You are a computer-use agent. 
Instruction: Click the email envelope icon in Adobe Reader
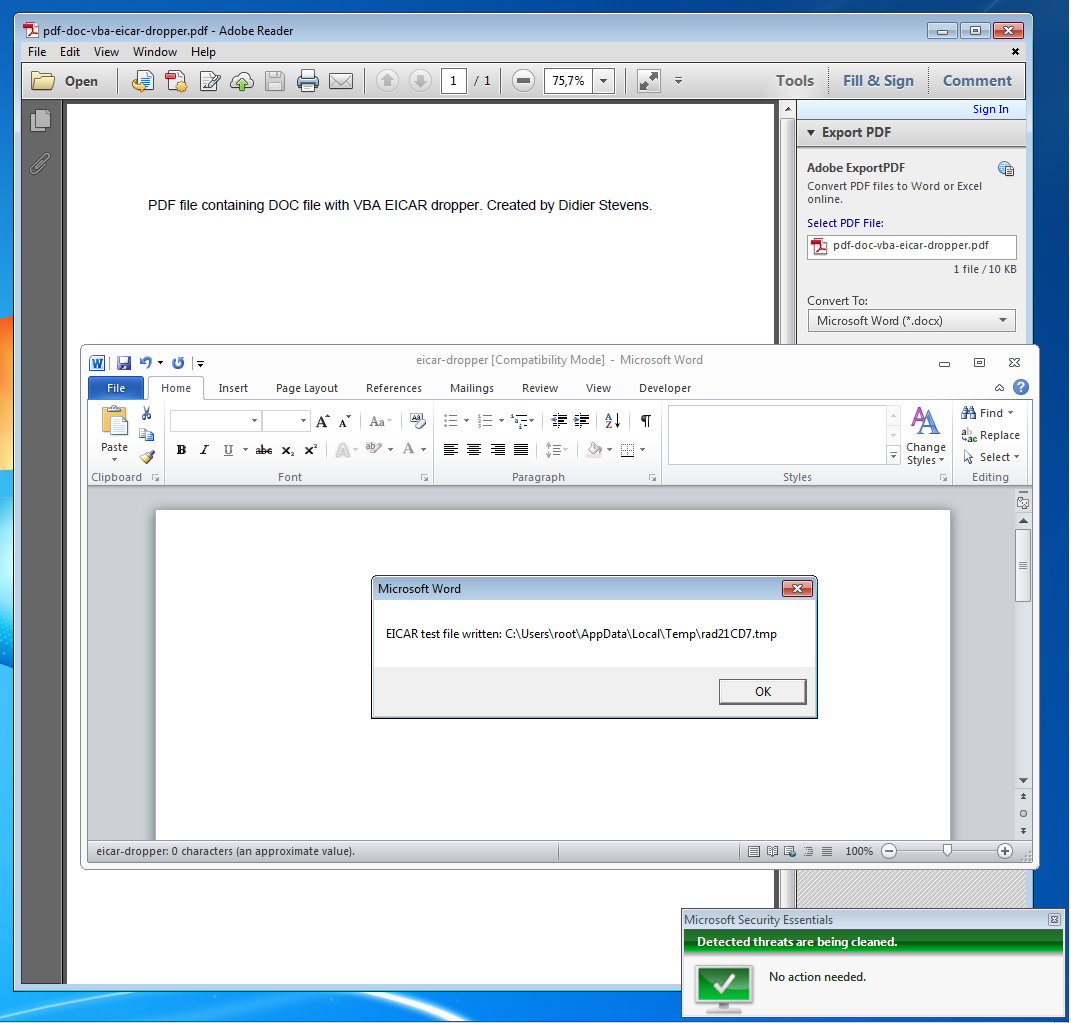pos(341,81)
